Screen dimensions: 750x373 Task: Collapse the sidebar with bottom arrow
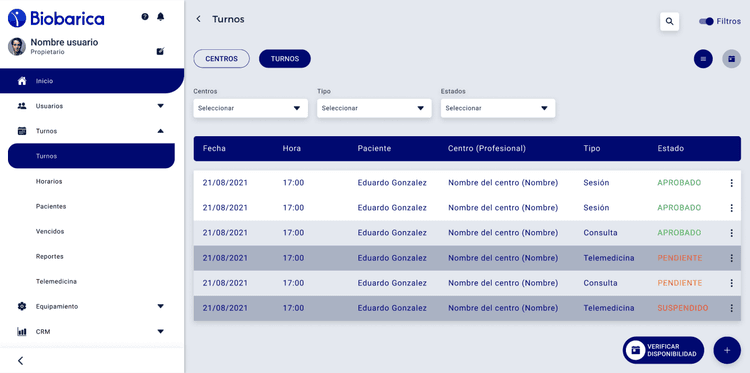click(x=21, y=361)
